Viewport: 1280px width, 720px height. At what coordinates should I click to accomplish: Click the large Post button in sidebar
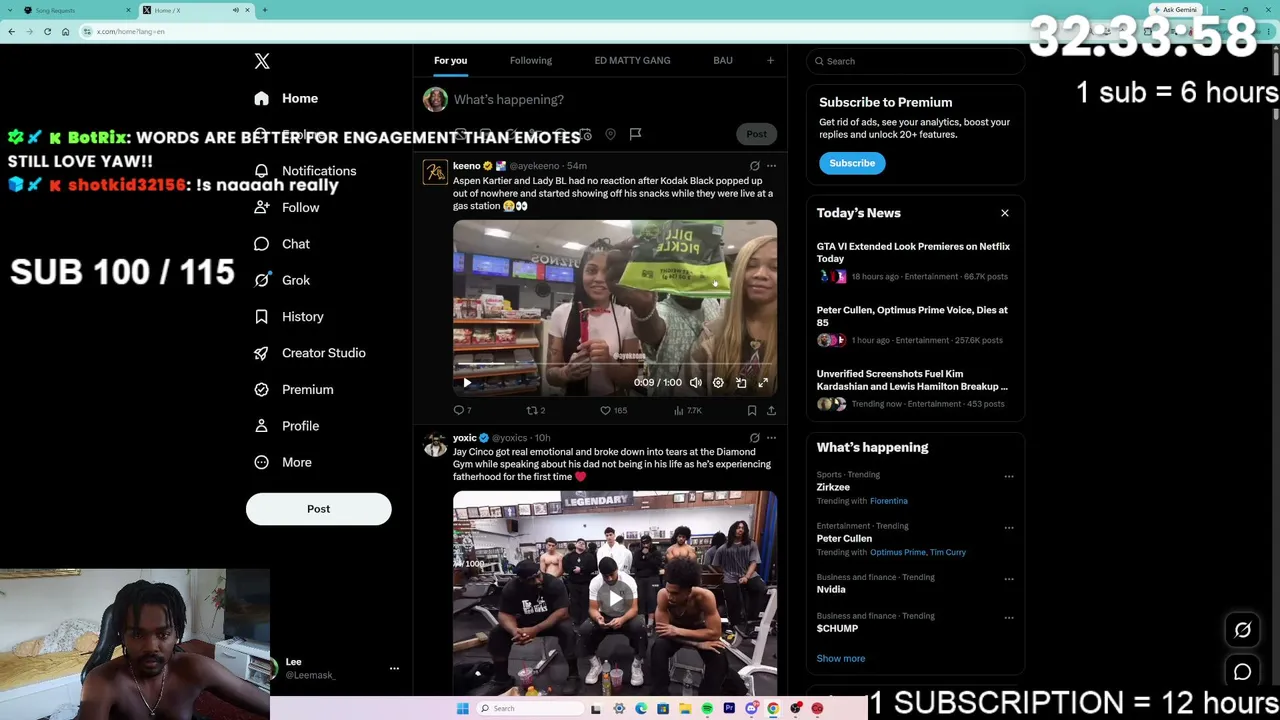coord(318,509)
